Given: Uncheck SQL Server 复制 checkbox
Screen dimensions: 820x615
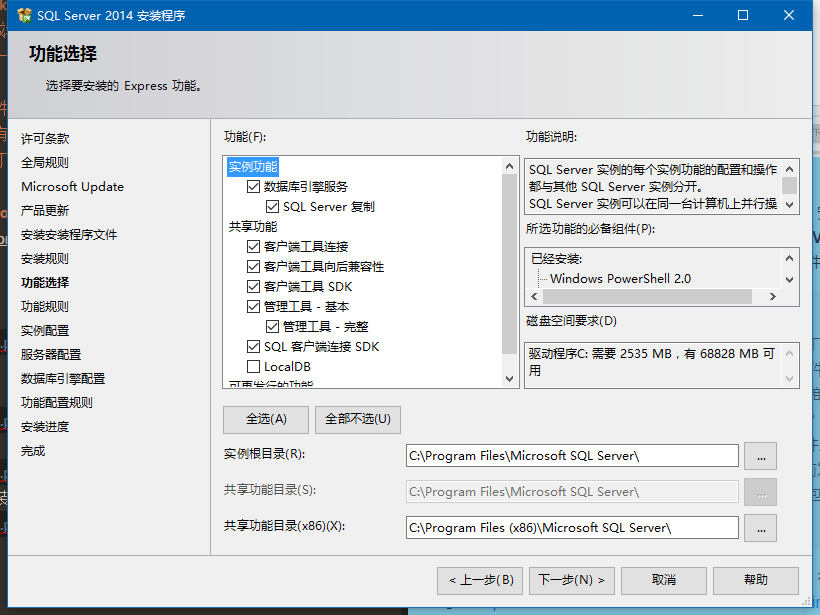Looking at the screenshot, I should (x=272, y=207).
